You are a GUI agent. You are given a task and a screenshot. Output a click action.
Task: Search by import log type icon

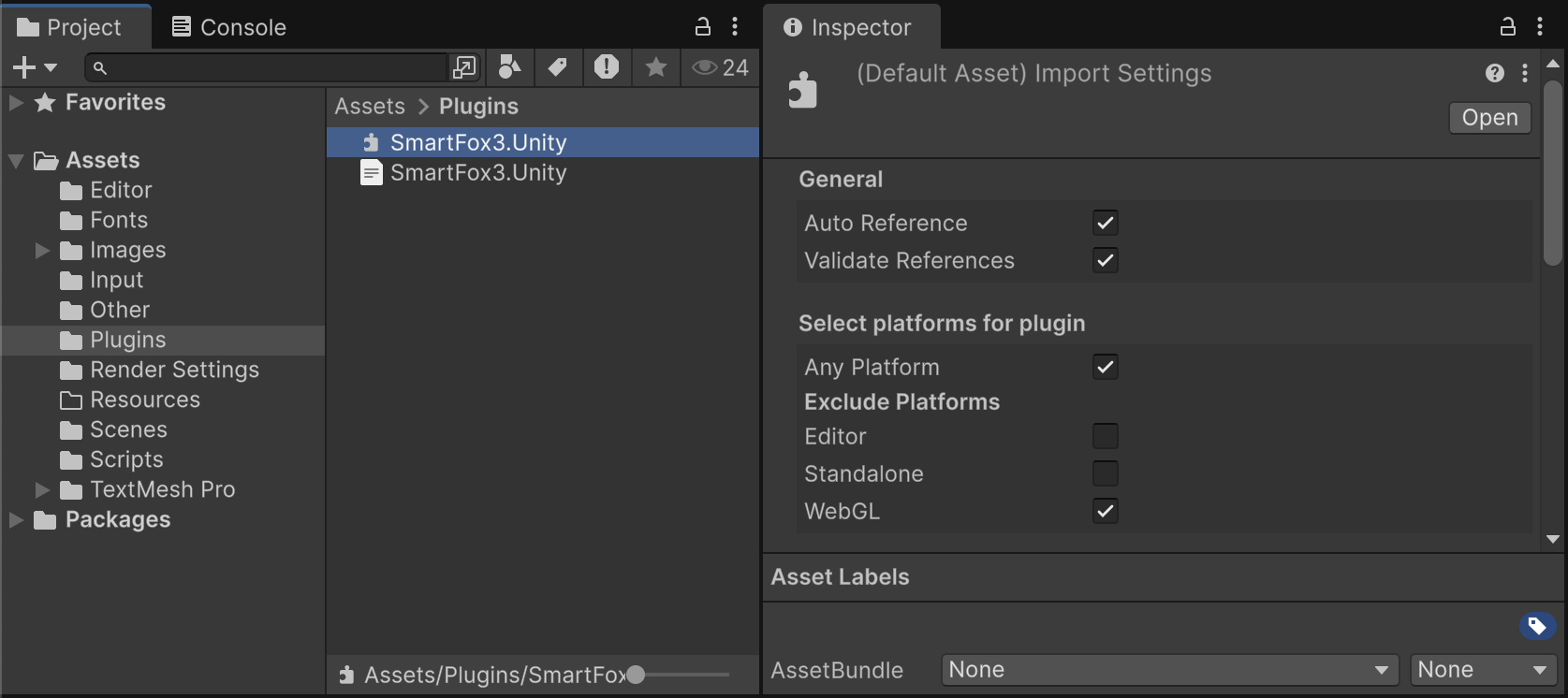tap(607, 67)
